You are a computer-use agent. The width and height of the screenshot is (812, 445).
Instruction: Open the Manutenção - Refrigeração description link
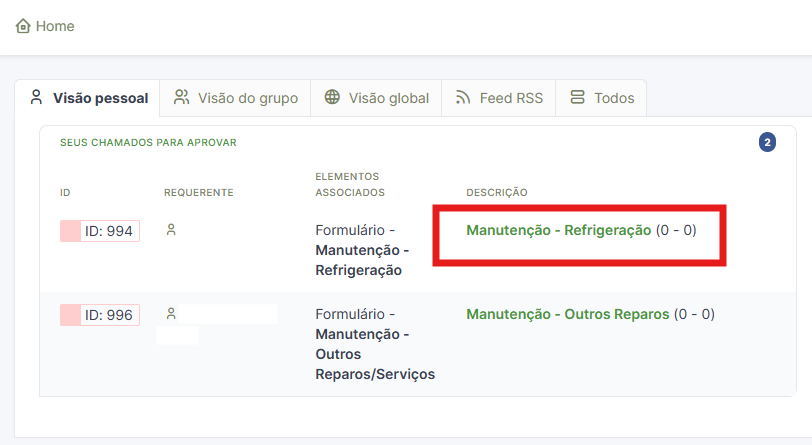(x=559, y=230)
